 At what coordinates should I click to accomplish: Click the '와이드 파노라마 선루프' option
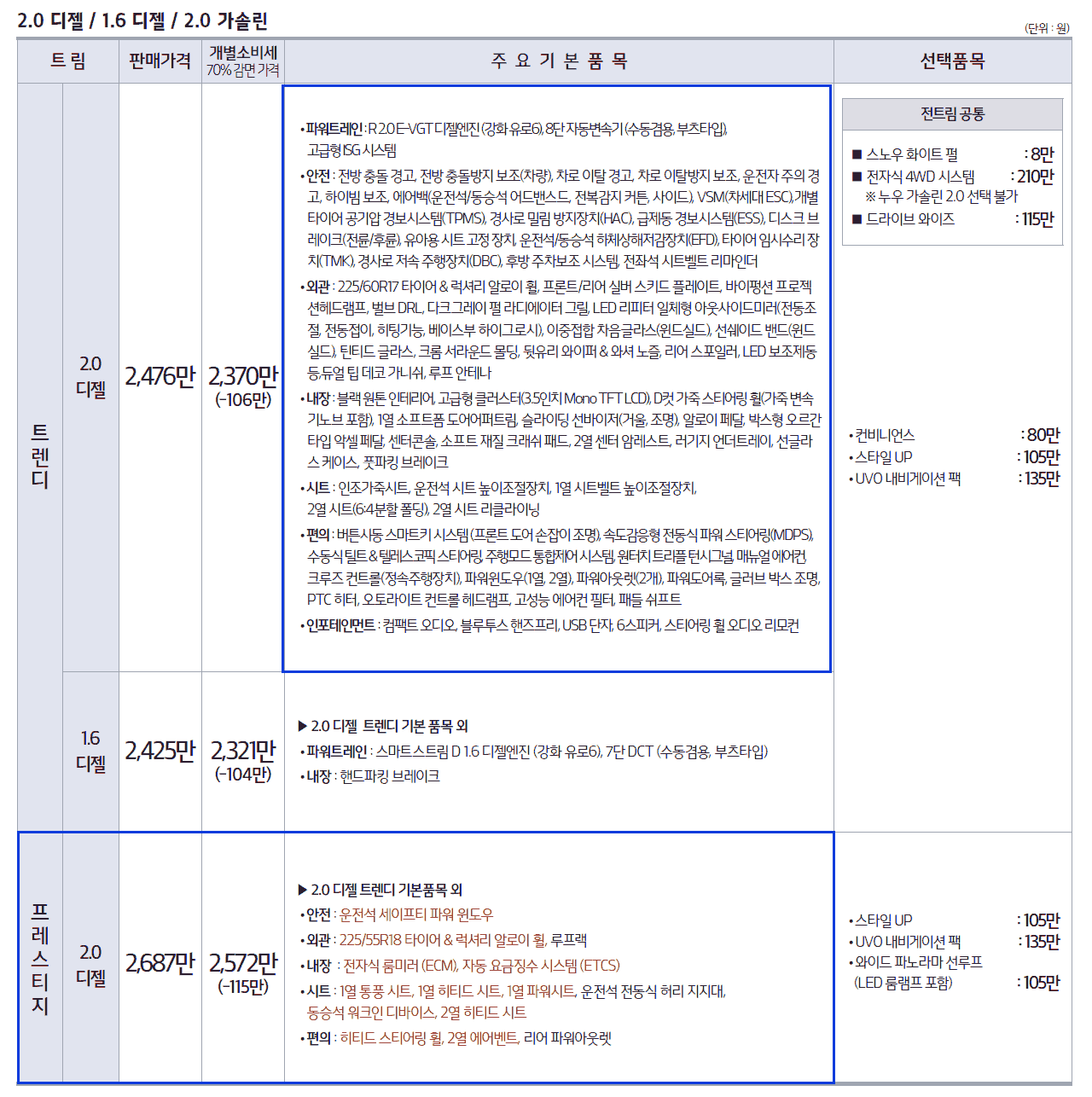coord(919,962)
